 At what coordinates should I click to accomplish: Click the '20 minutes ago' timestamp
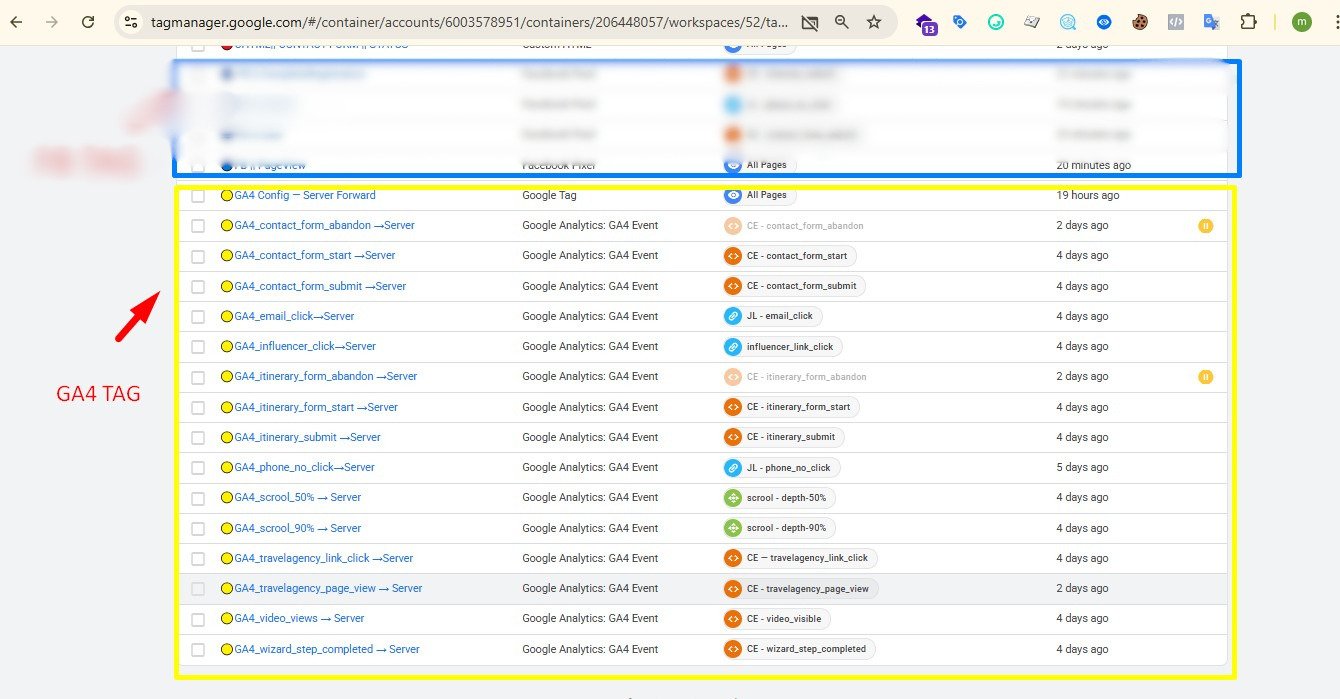1094,165
